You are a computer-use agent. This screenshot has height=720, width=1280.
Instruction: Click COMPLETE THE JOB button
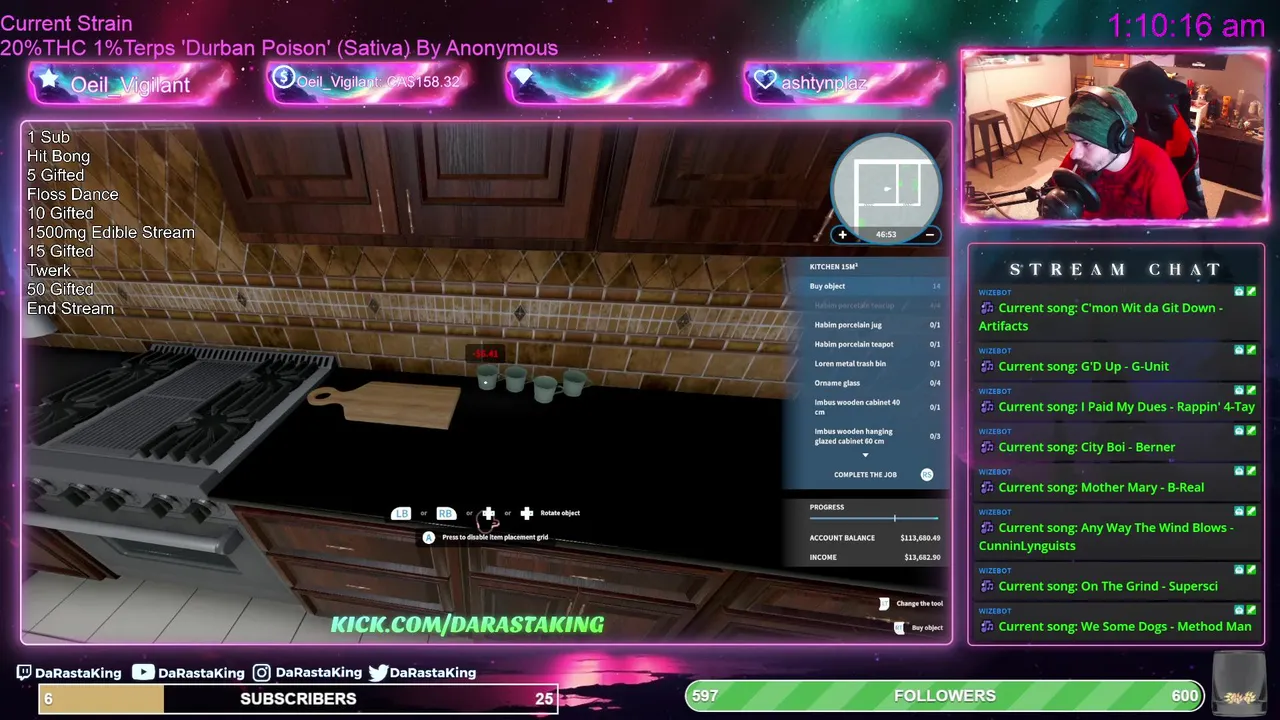865,475
